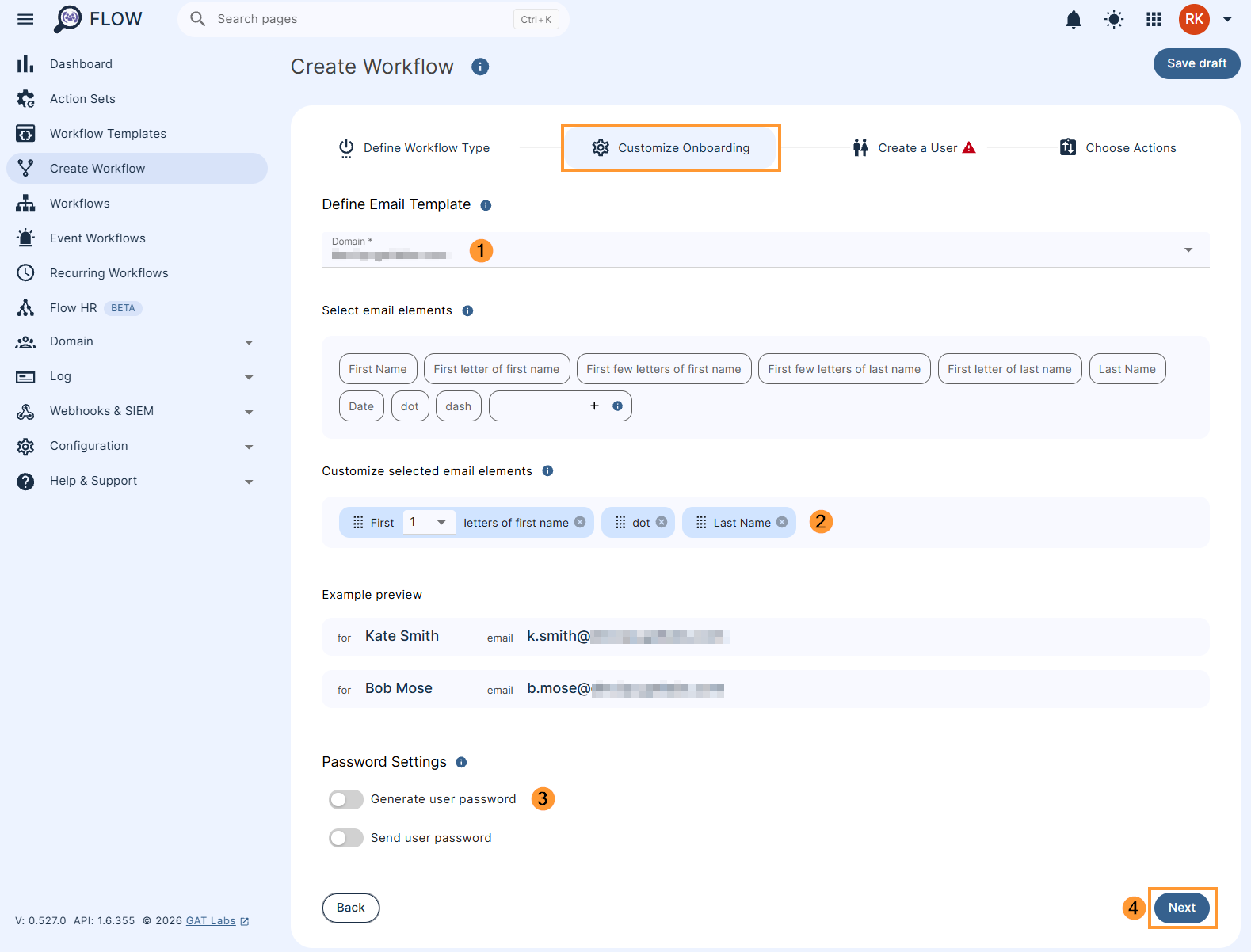Expand Help & Support sidebar menu
The width and height of the screenshot is (1251, 952).
pyautogui.click(x=249, y=482)
